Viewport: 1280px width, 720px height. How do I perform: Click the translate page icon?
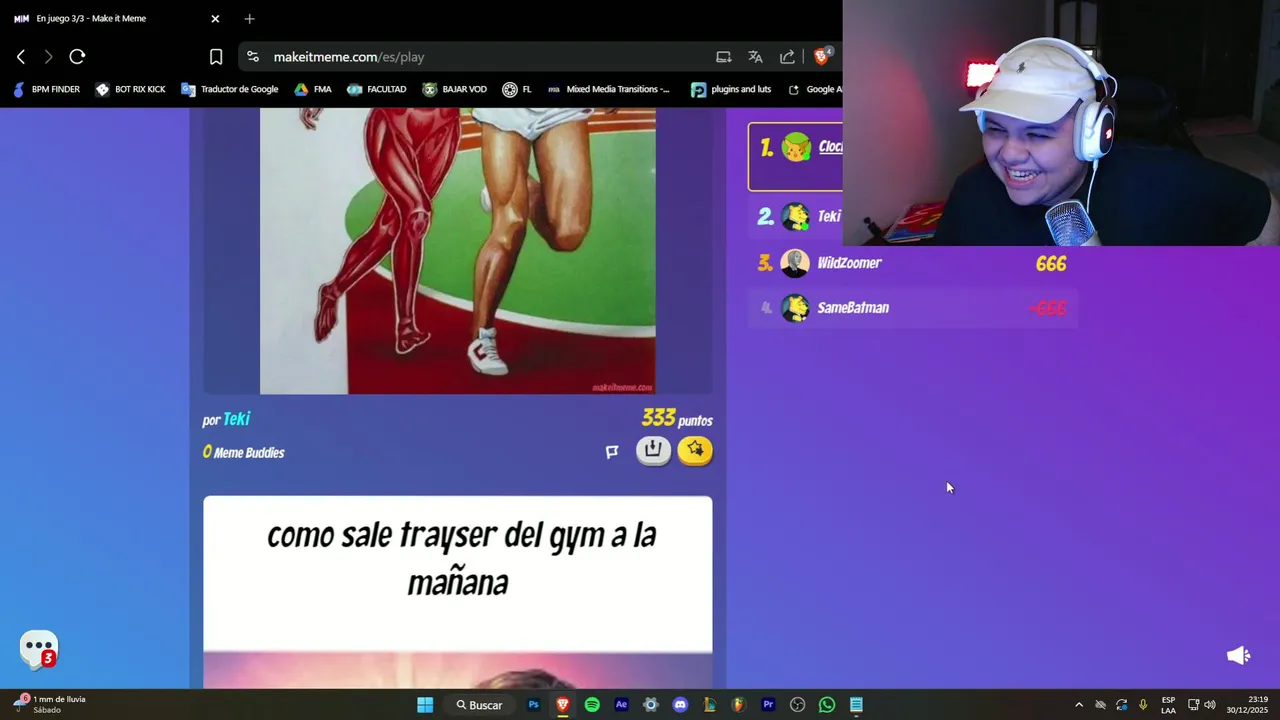click(756, 57)
